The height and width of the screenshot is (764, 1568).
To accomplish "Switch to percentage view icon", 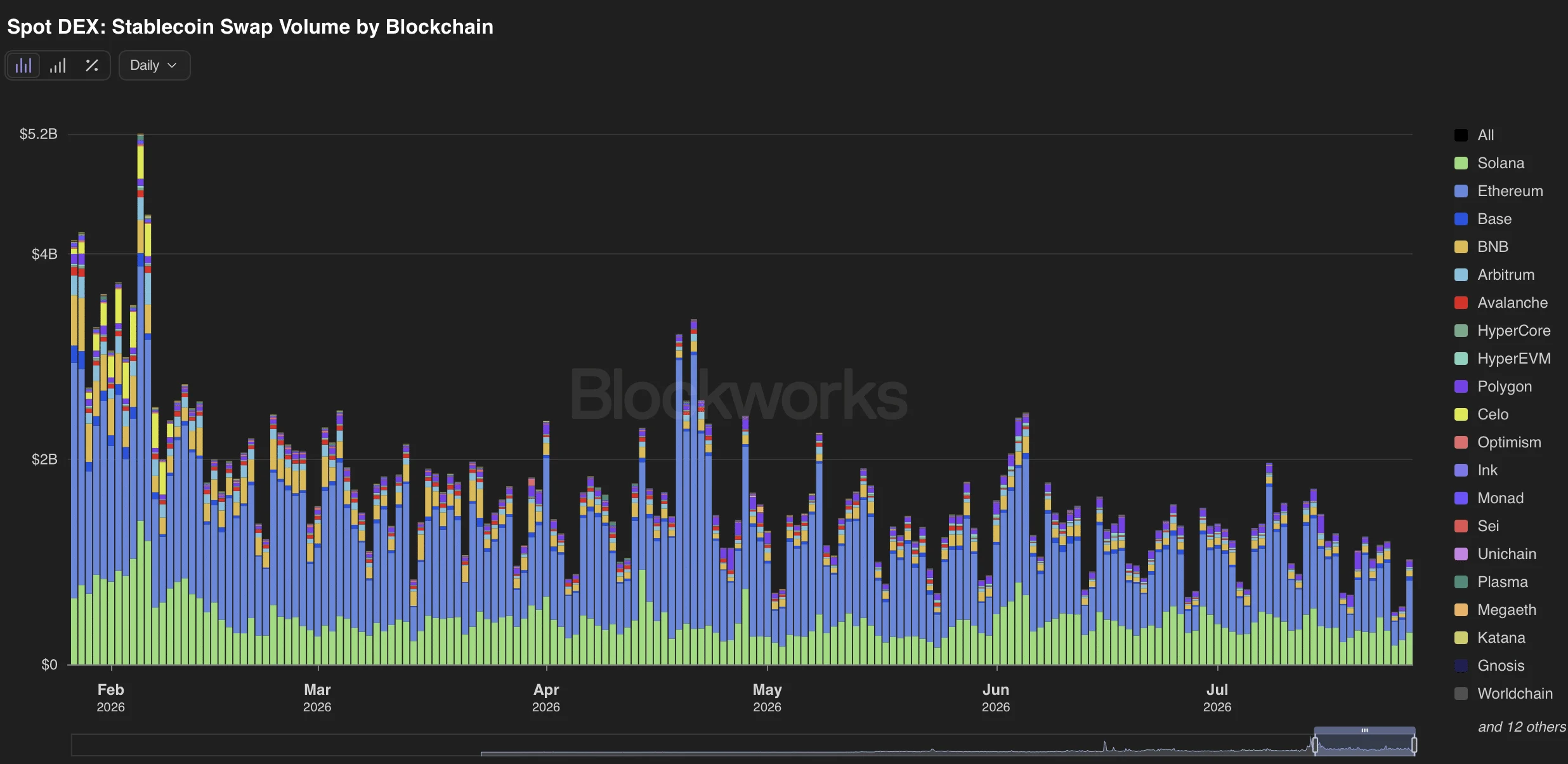I will 92,65.
